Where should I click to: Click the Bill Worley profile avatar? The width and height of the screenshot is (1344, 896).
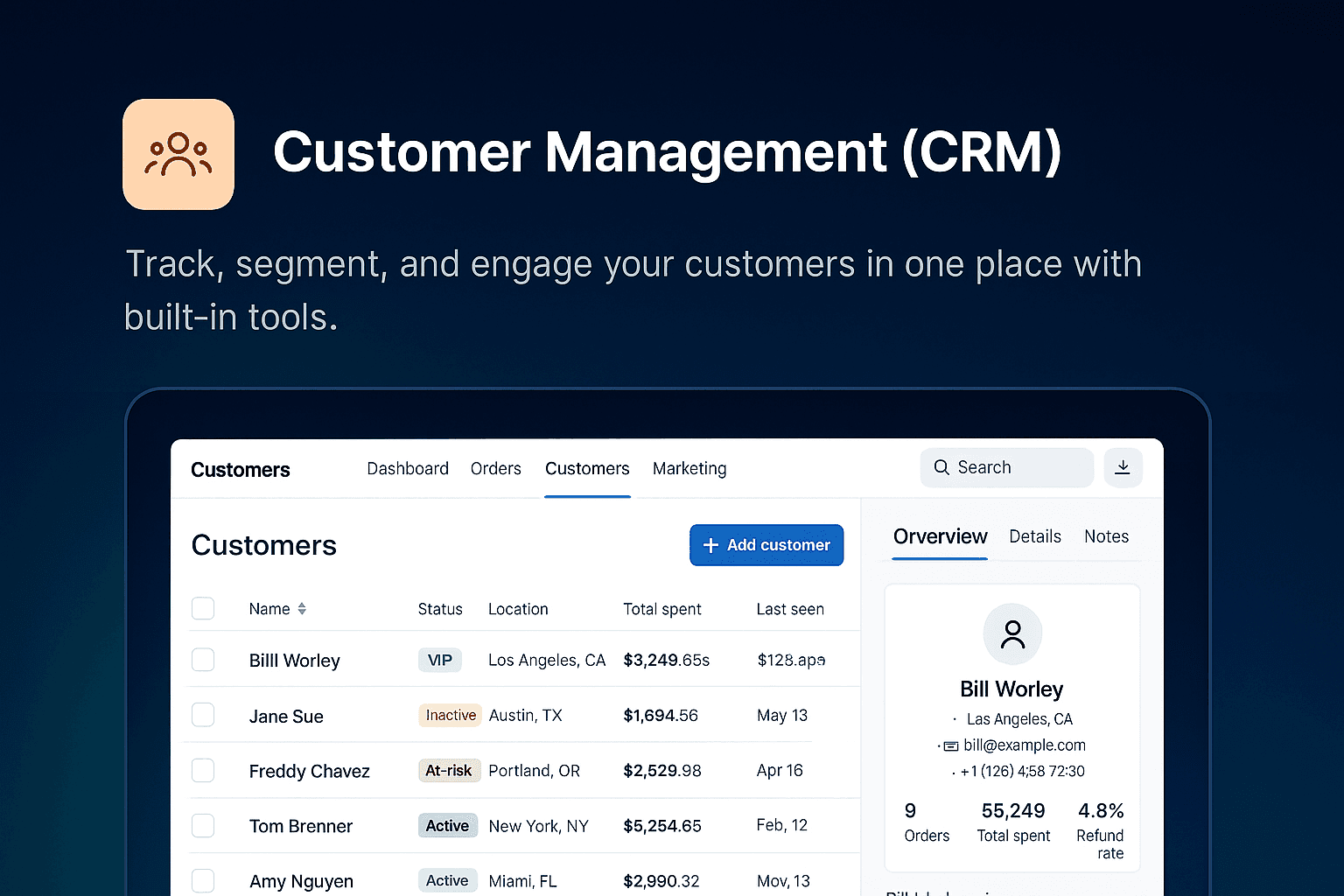click(1012, 633)
